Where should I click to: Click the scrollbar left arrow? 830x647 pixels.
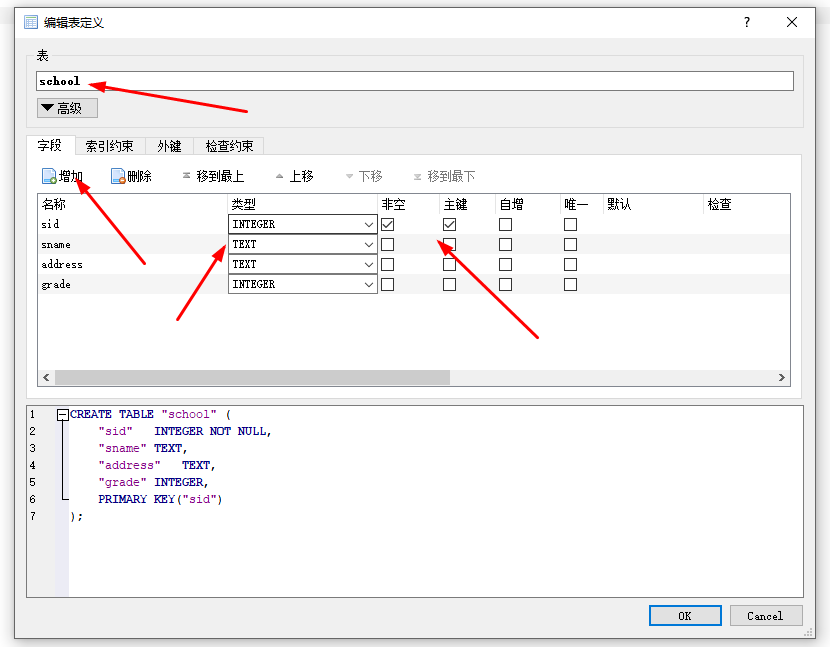coord(46,378)
